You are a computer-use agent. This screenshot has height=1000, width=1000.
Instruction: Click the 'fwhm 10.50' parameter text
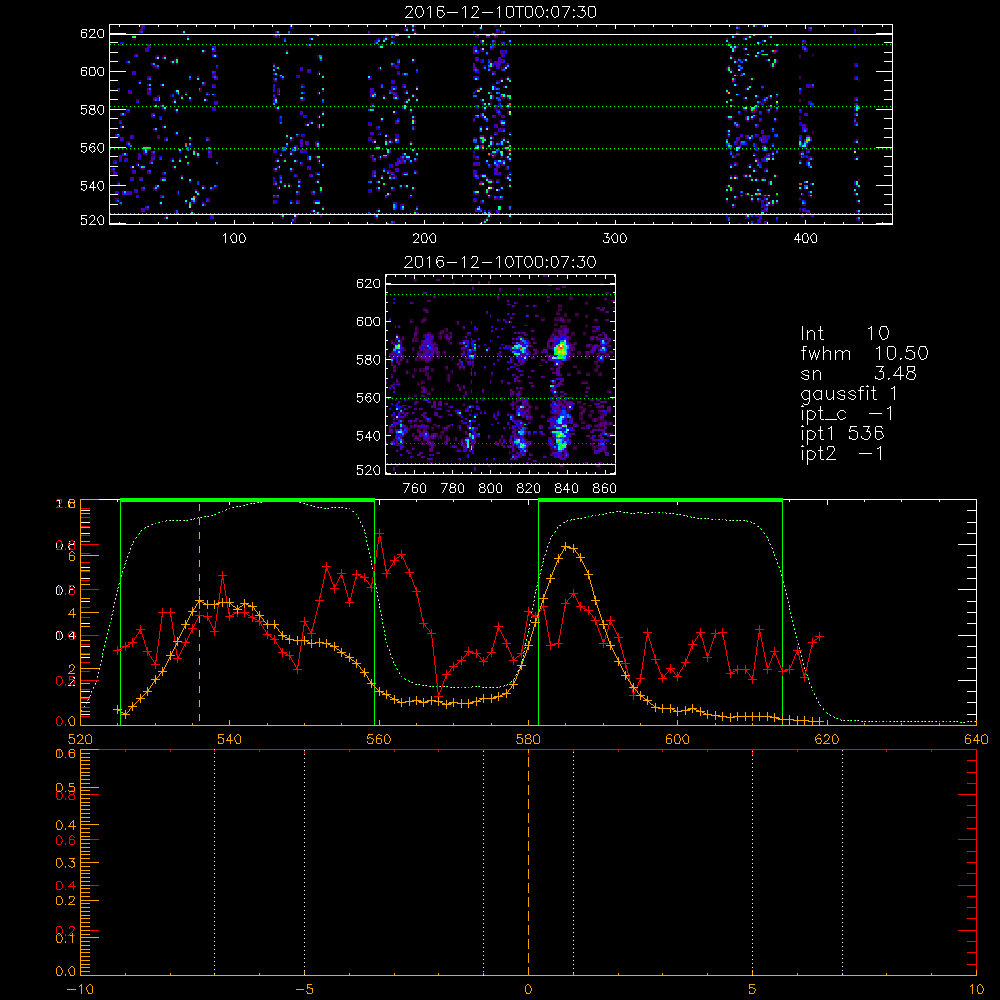(x=864, y=353)
